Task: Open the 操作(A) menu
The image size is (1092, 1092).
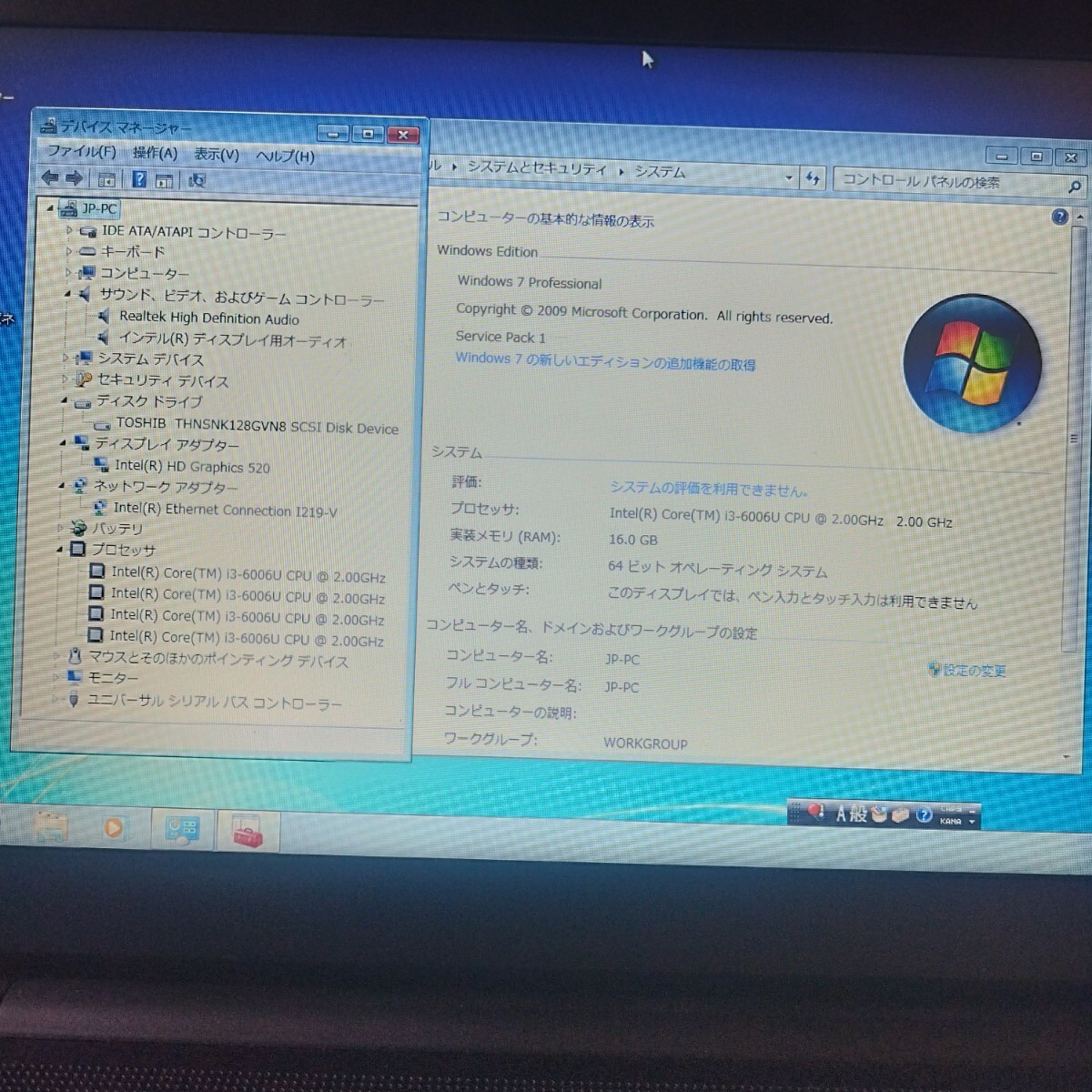Action: [155, 153]
